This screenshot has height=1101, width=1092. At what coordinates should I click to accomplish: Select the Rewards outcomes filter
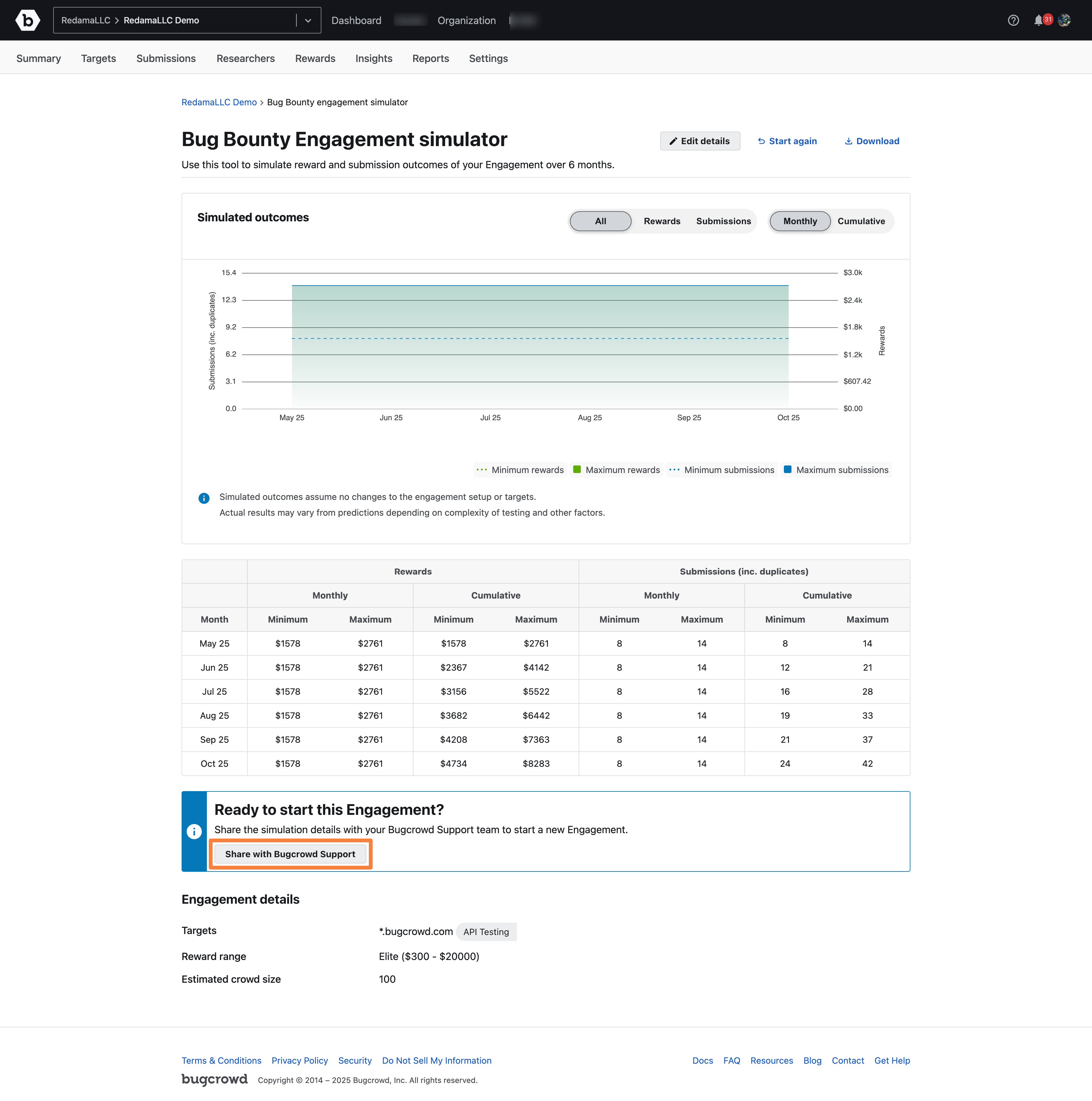[661, 221]
